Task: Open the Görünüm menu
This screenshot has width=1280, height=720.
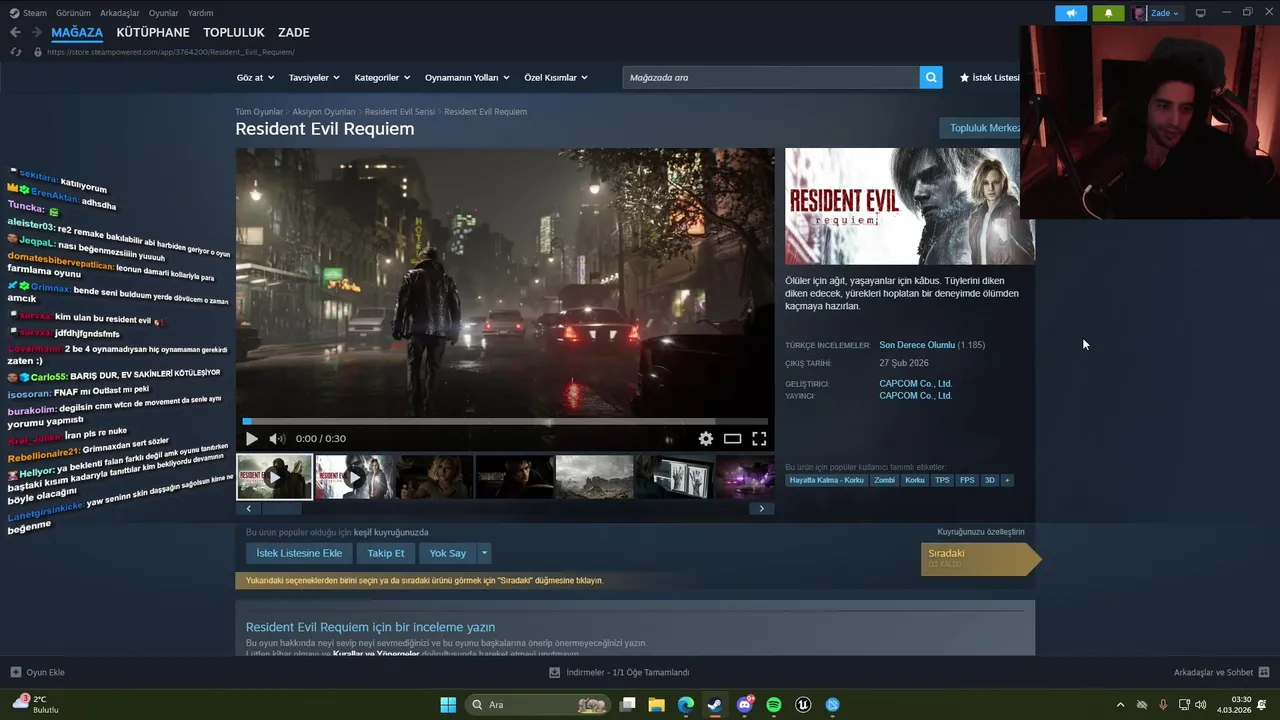Action: (x=73, y=13)
